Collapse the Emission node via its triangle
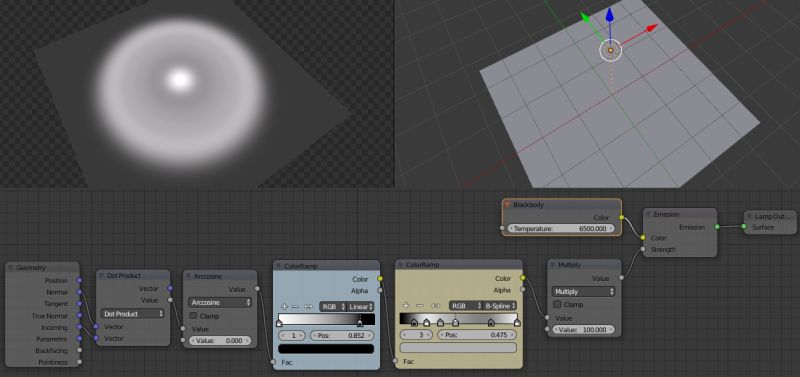The width and height of the screenshot is (800, 377). [x=648, y=214]
